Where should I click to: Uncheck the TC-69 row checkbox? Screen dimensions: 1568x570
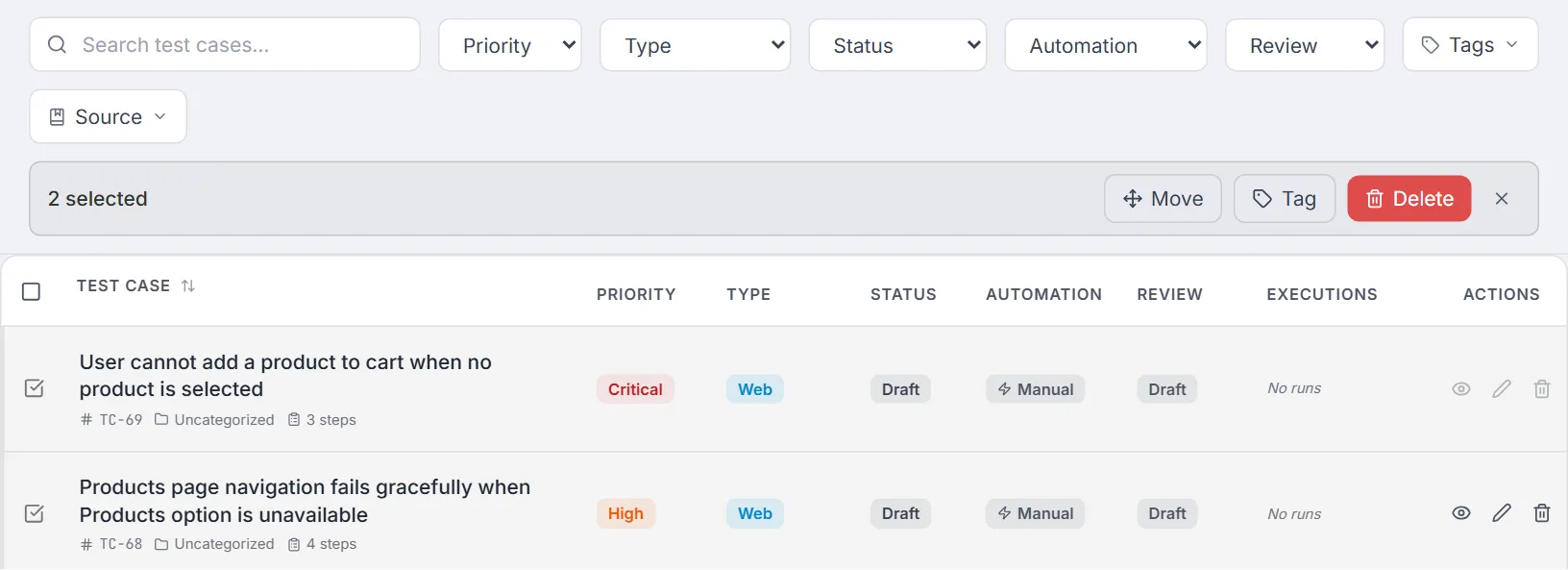34,388
